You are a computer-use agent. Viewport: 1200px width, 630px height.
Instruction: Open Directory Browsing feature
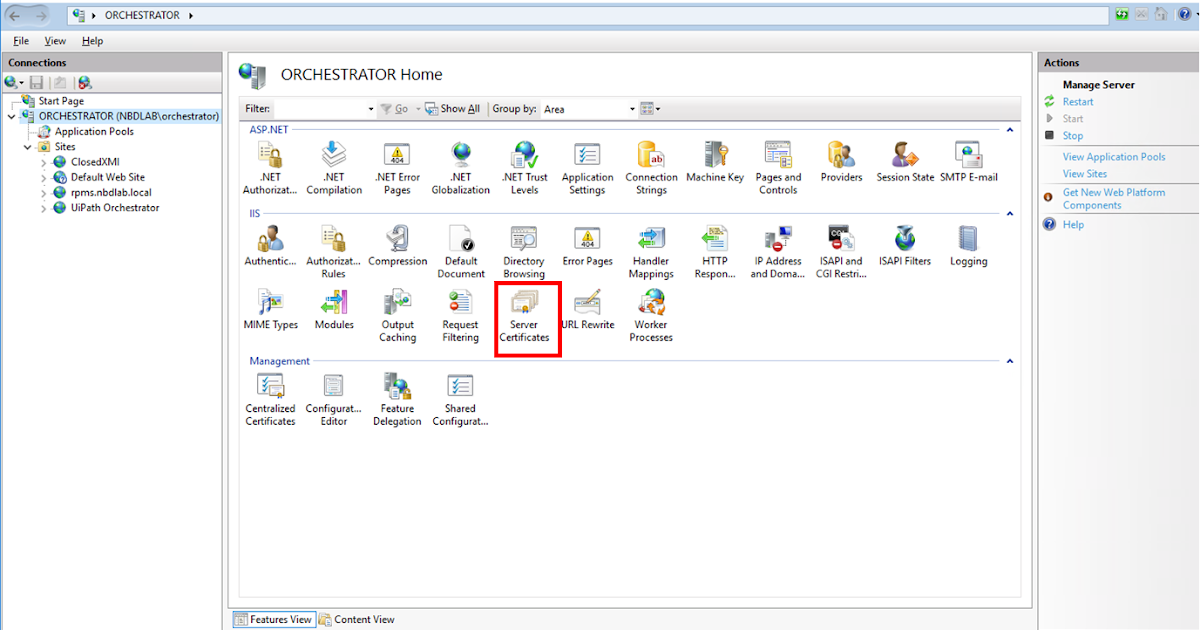(524, 252)
